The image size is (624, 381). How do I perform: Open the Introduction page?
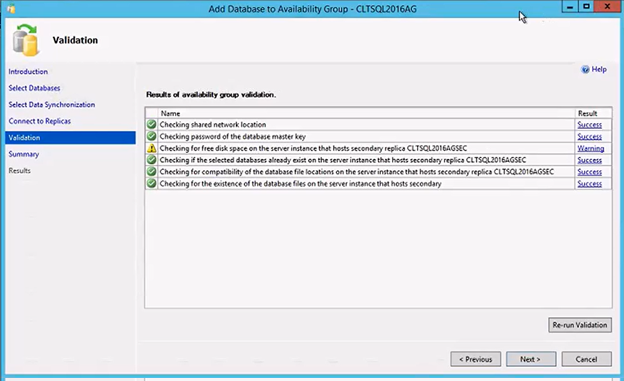(x=28, y=72)
